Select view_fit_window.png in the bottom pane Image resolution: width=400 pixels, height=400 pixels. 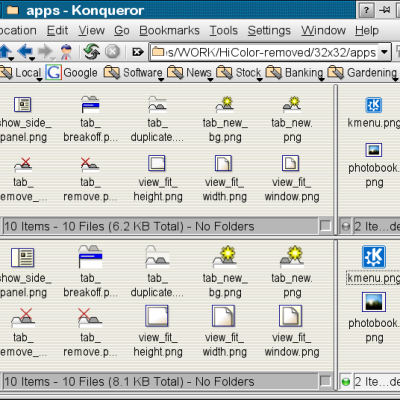pos(290,316)
